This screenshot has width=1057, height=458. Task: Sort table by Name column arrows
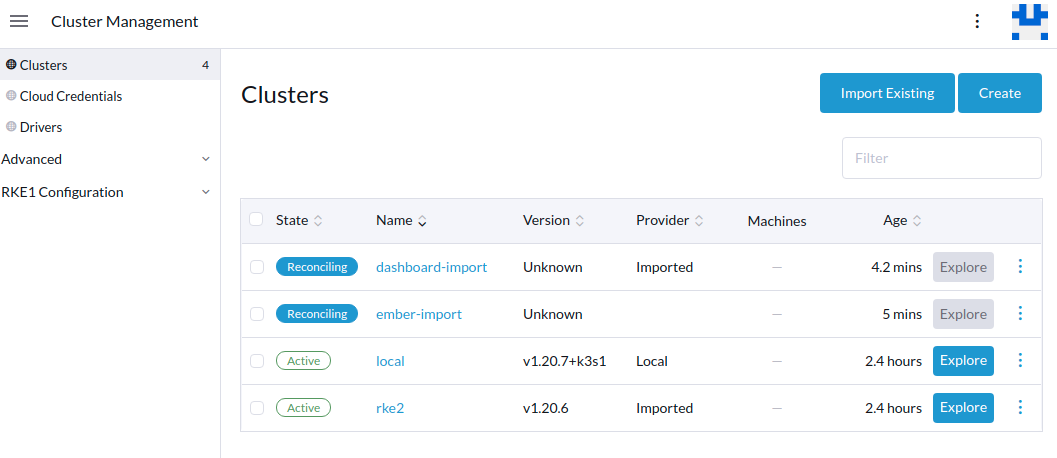422,221
